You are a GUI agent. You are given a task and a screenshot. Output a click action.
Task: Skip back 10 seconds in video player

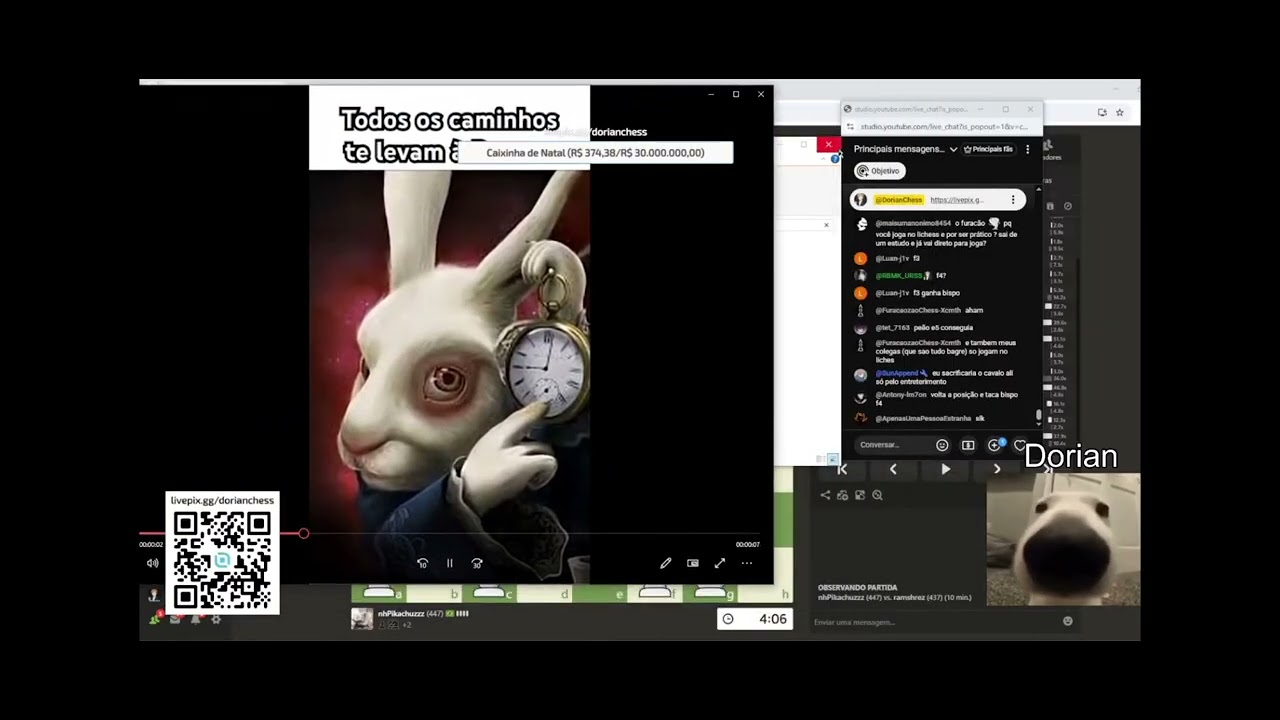(x=422, y=563)
